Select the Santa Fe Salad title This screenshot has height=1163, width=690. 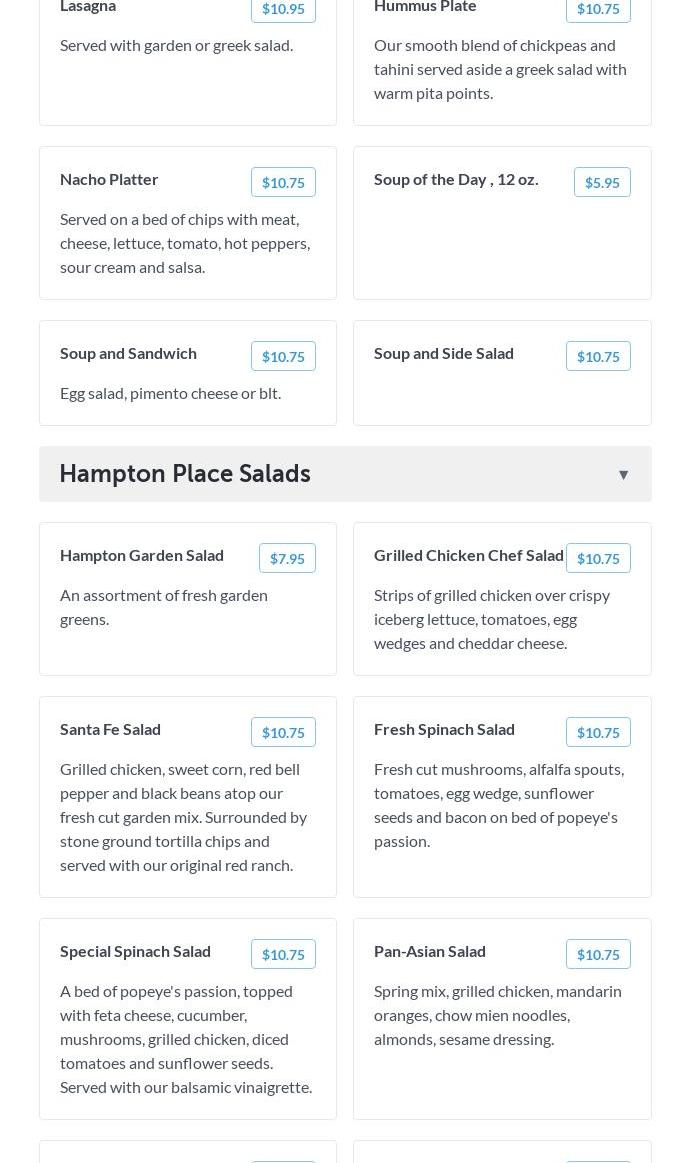(110, 729)
